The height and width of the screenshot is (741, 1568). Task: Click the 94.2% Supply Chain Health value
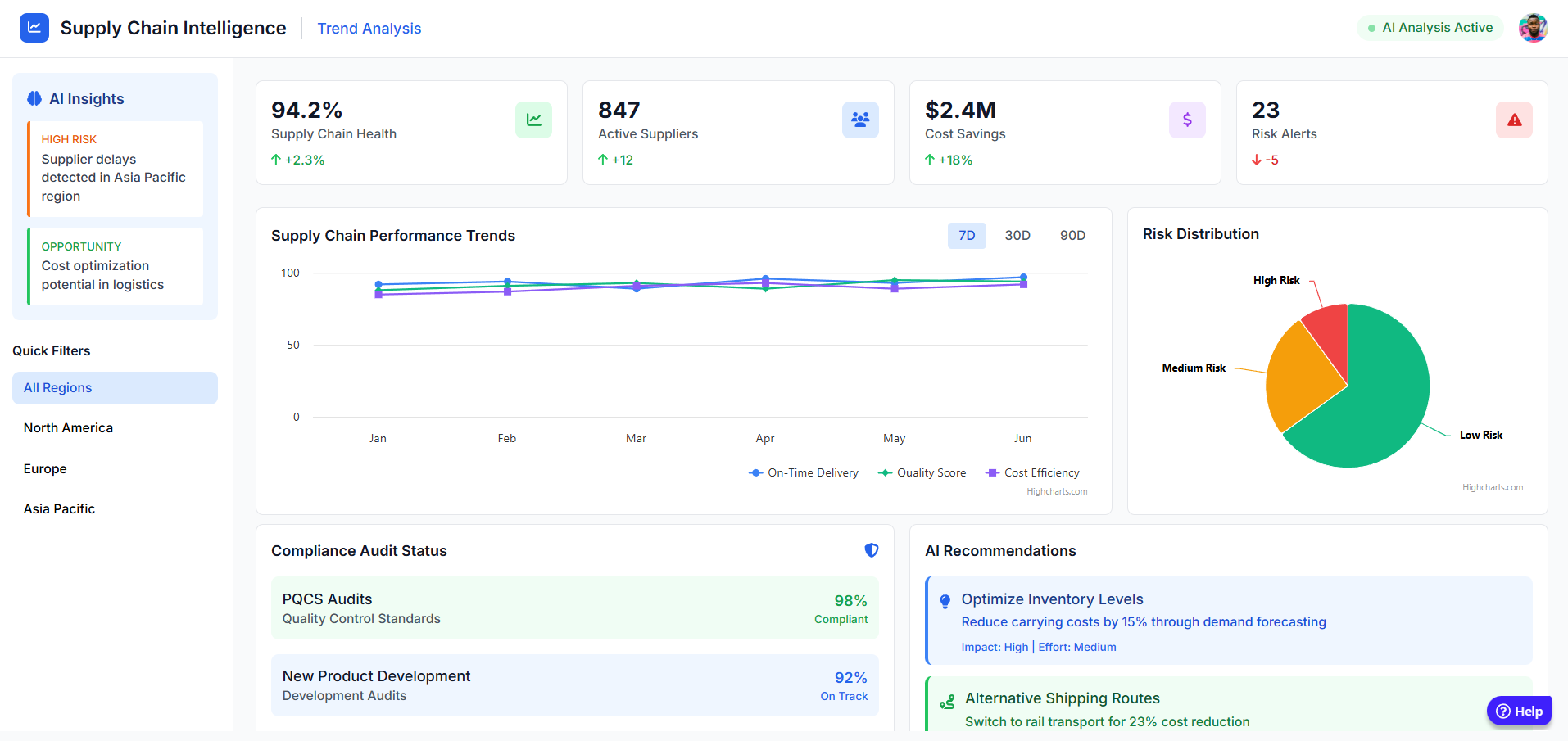306,110
